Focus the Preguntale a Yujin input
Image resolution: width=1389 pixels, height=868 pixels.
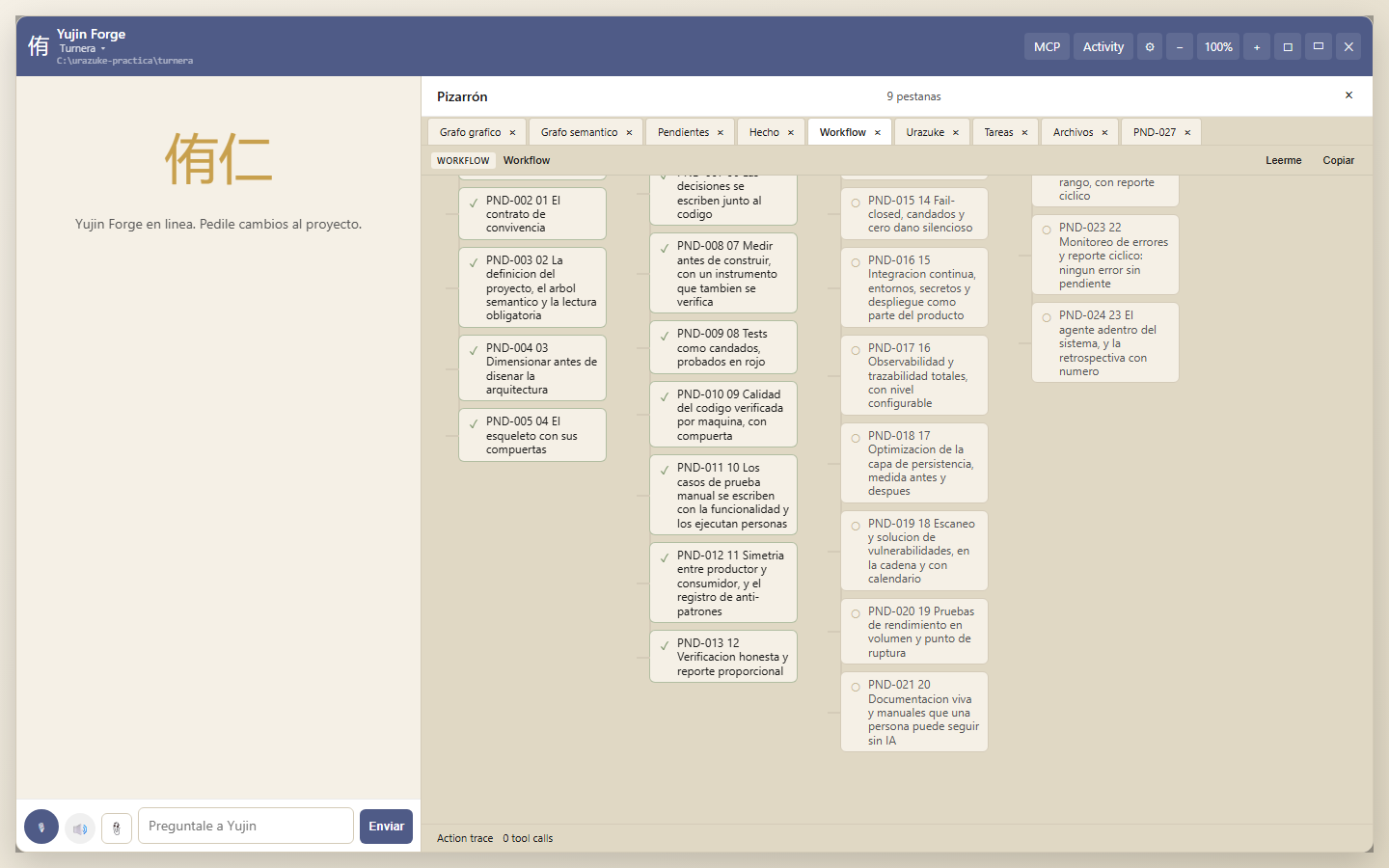pyautogui.click(x=246, y=827)
